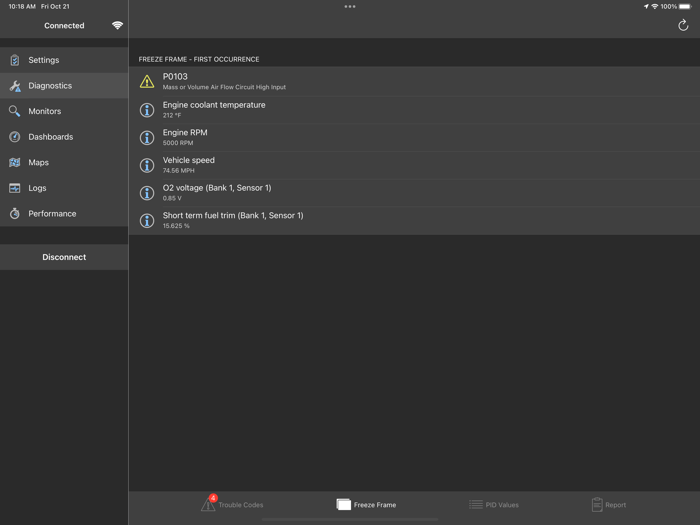Click the Vehicle speed label
This screenshot has width=700, height=525.
point(188,160)
